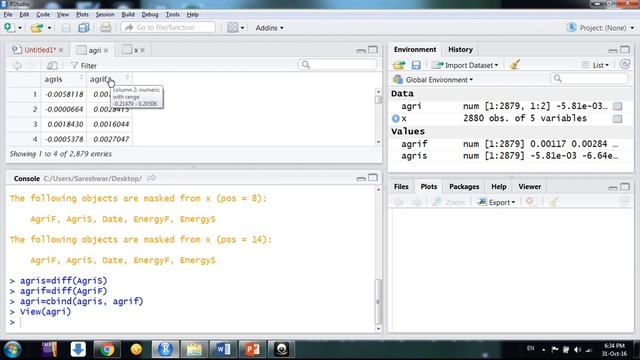Switch to the History tab
Viewport: 640px width, 360px height.
coord(460,49)
